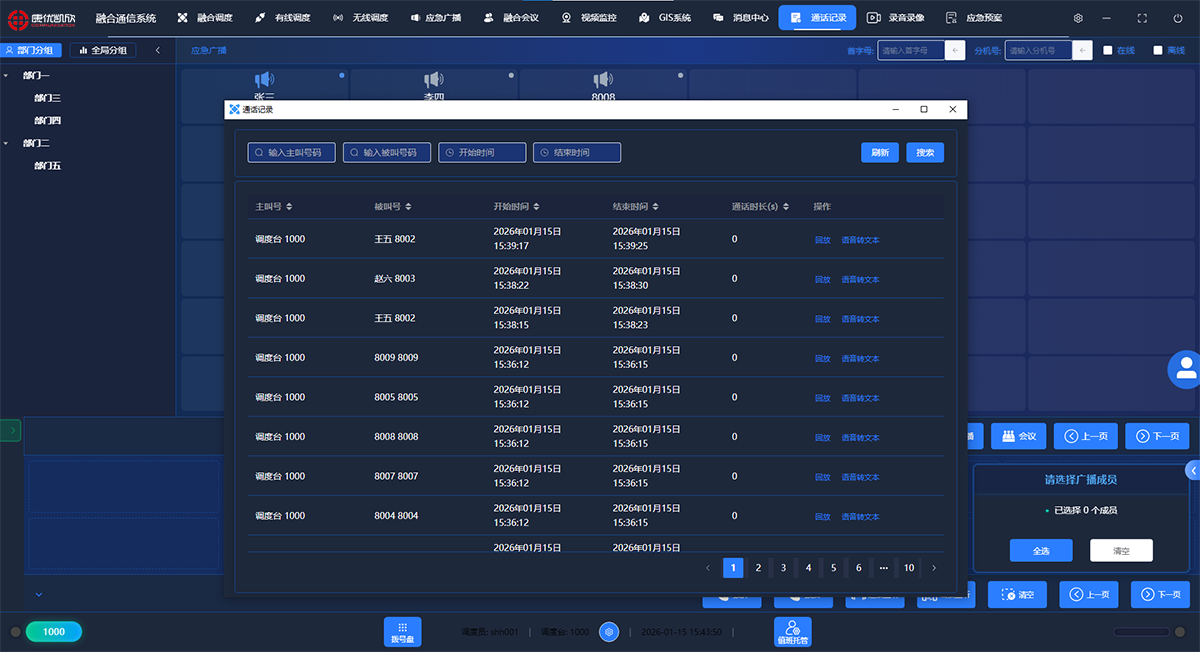Open the settings gear in top bar
The width and height of the screenshot is (1200, 652).
[x=1078, y=18]
